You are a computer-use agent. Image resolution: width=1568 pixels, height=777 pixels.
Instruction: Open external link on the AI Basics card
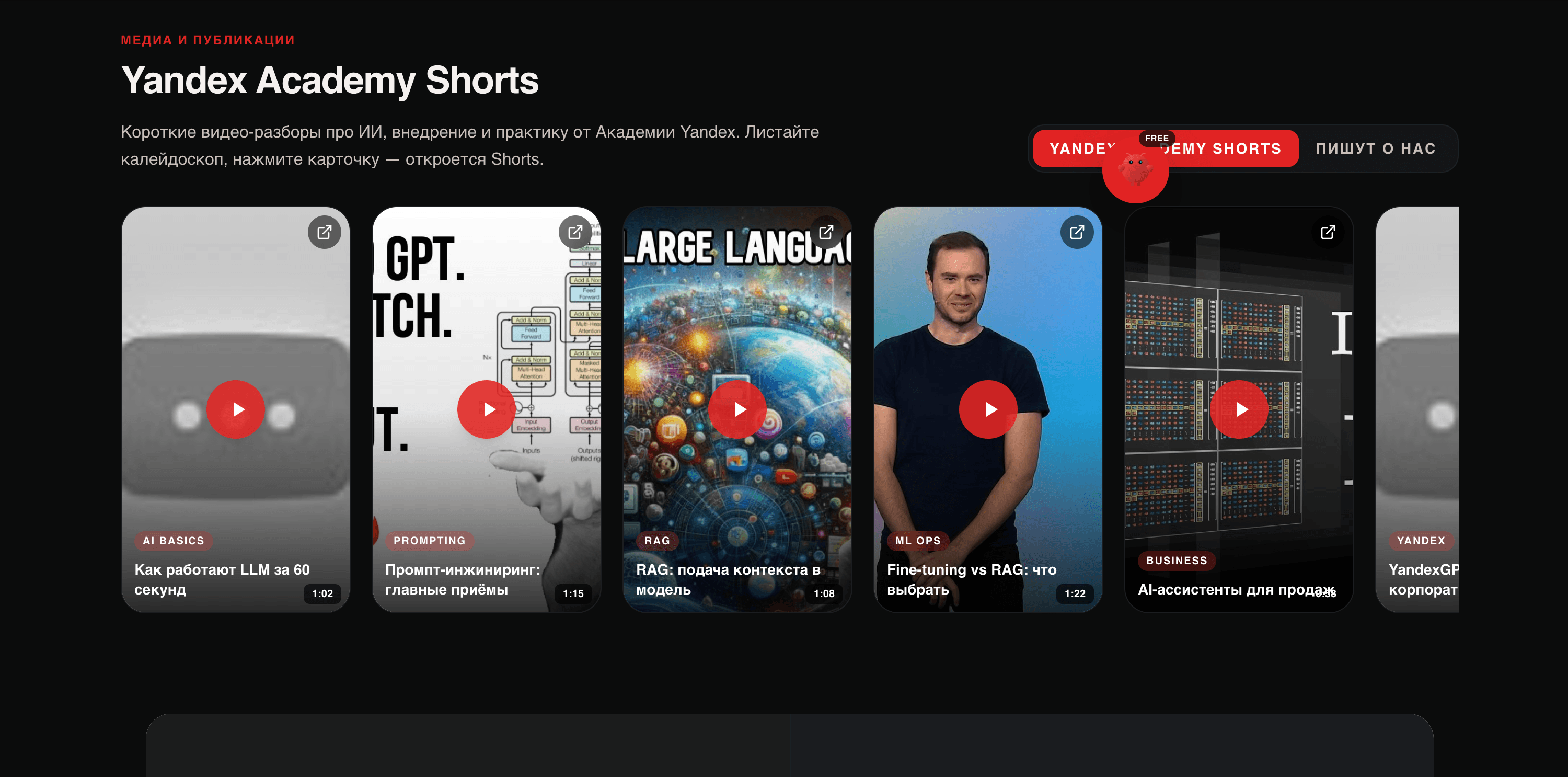325,232
